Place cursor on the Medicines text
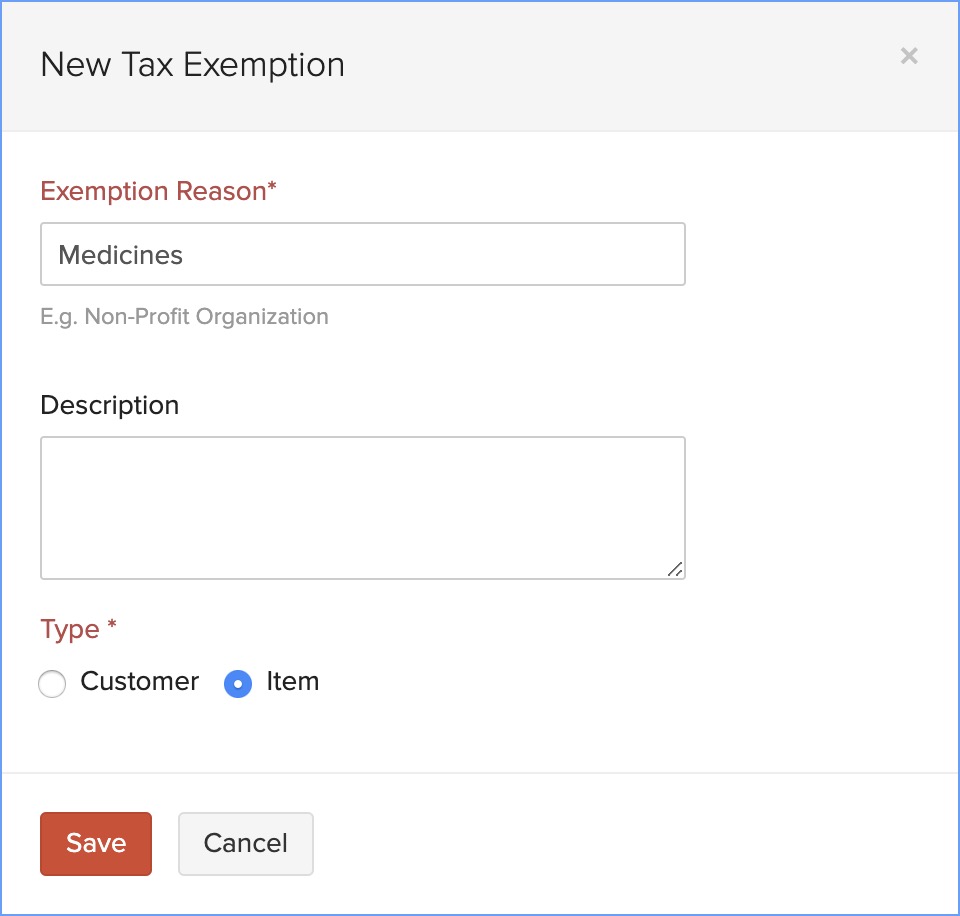960x916 pixels. (x=121, y=255)
